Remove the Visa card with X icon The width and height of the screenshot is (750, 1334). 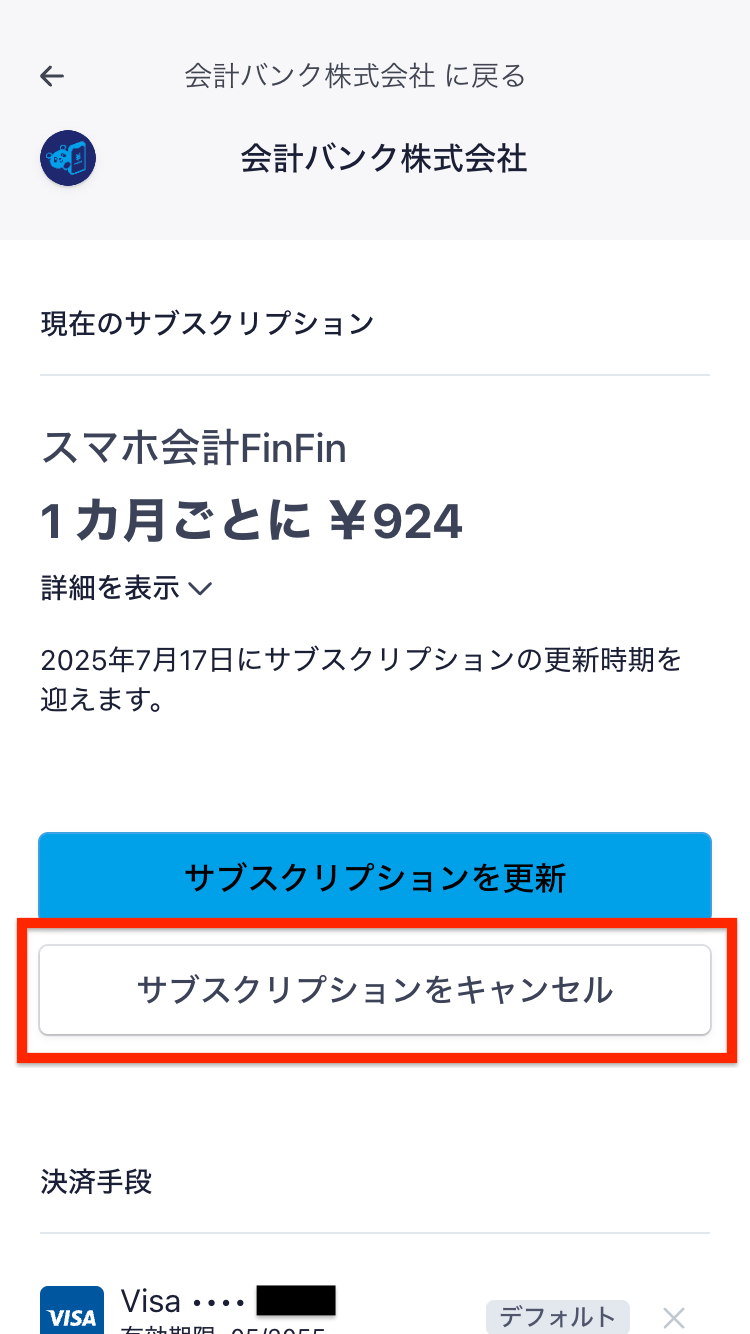click(x=675, y=1317)
